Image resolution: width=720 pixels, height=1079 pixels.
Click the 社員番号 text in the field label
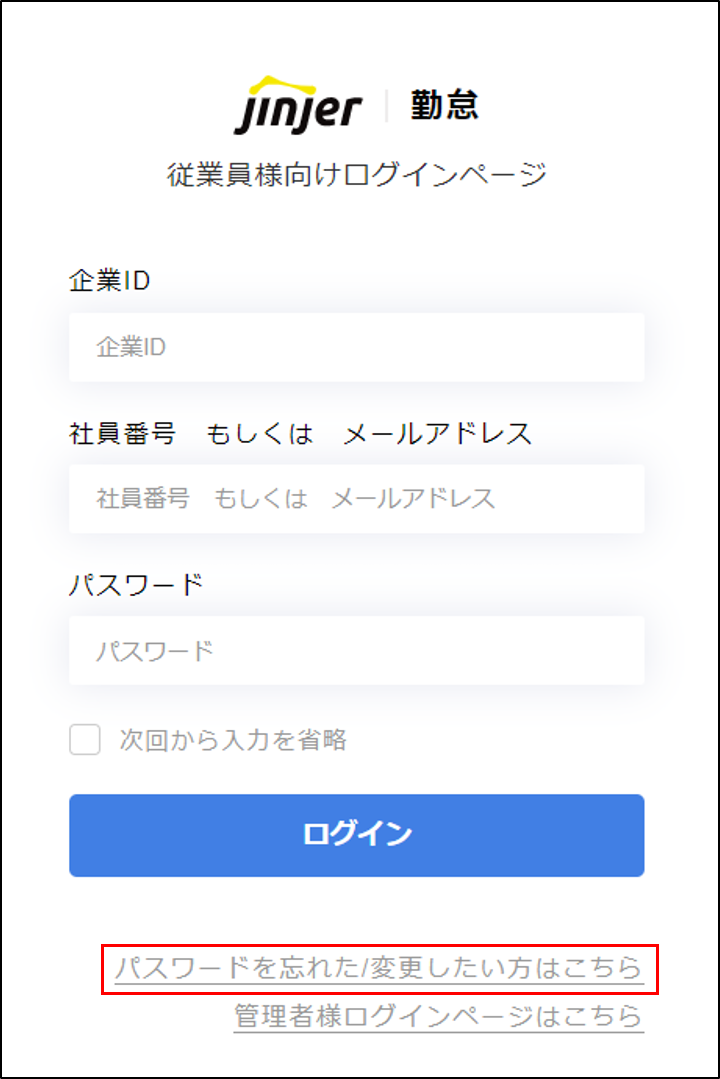click(122, 434)
